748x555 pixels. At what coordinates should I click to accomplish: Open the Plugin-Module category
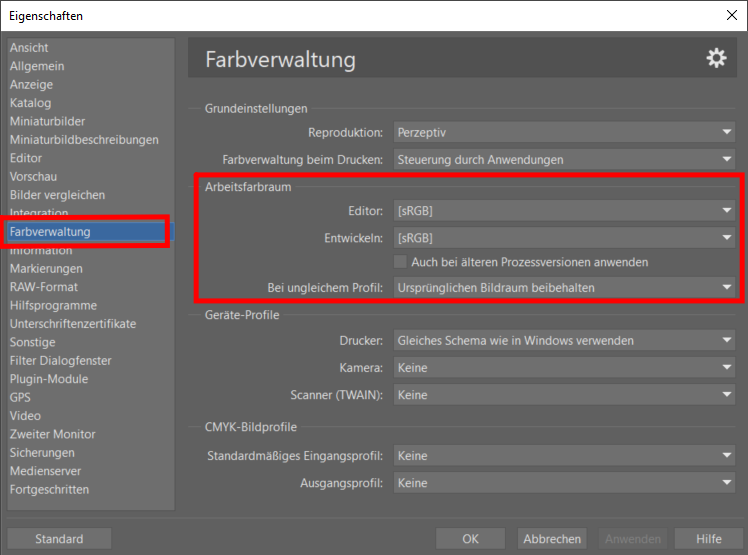tap(49, 379)
